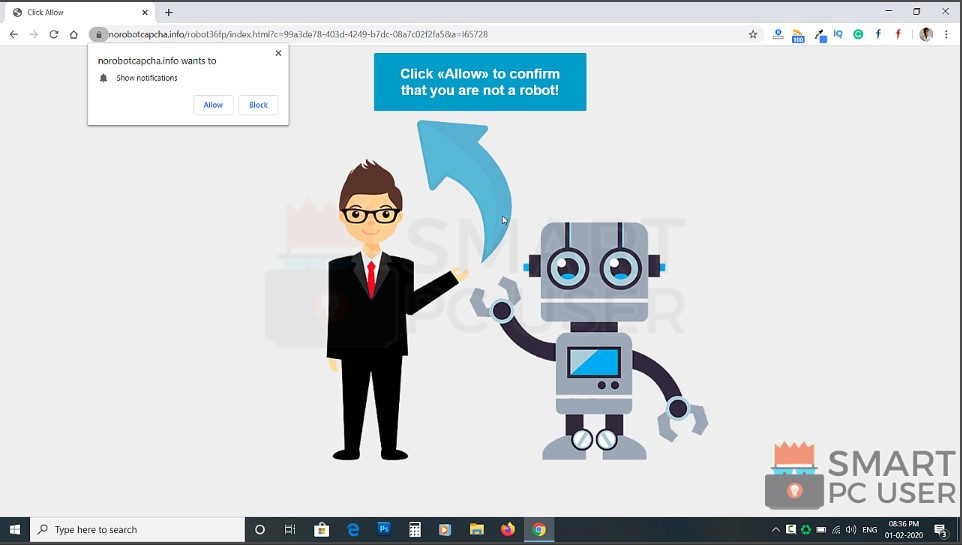
Task: Open the volume control tray icon
Action: [851, 530]
